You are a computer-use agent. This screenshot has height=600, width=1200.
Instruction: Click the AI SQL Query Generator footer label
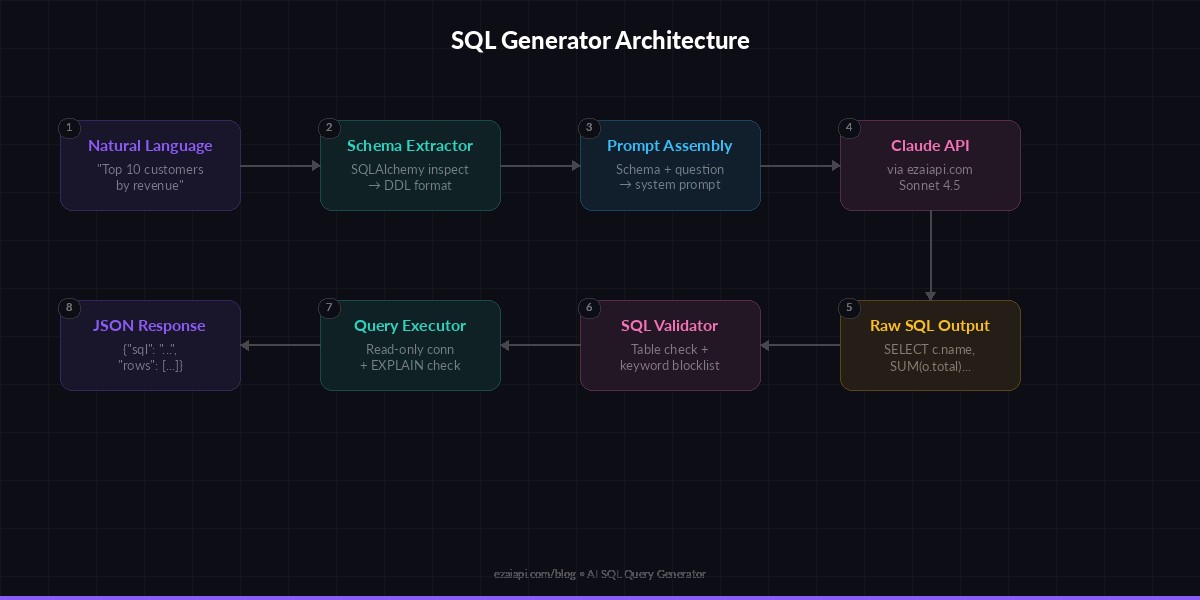(646, 574)
